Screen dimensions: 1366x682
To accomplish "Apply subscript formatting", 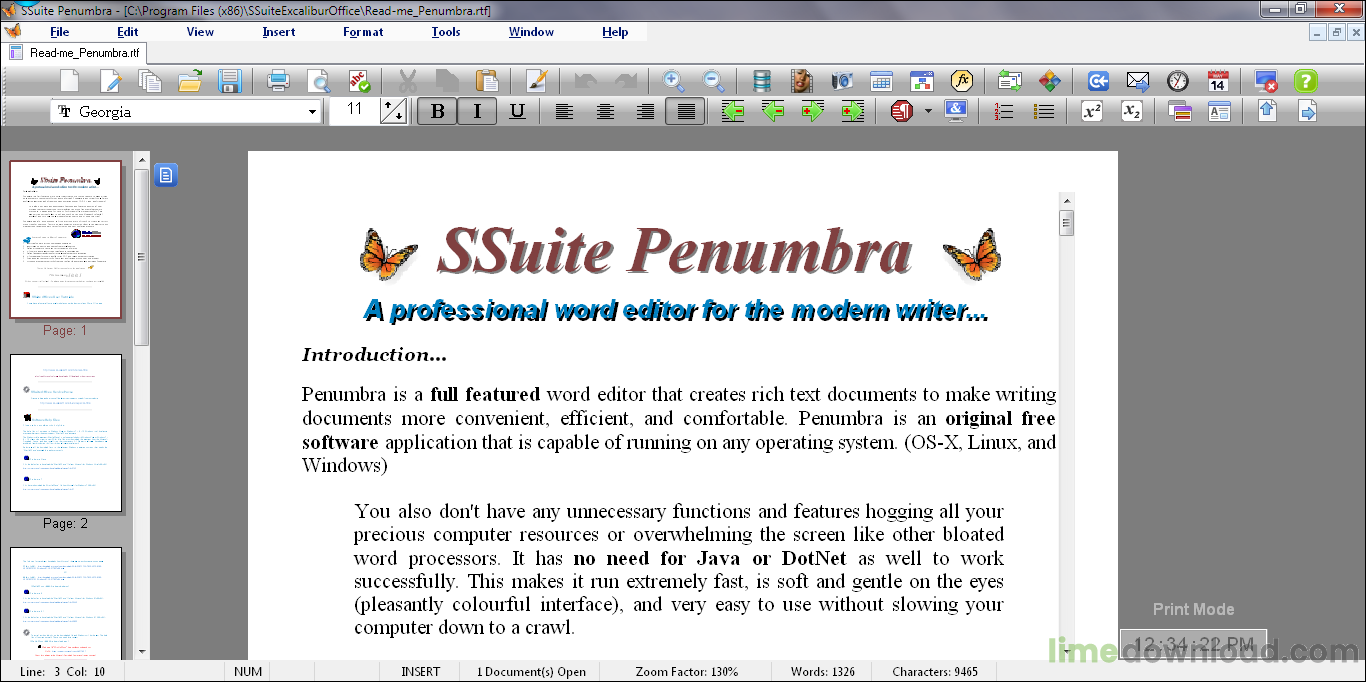I will [1132, 111].
